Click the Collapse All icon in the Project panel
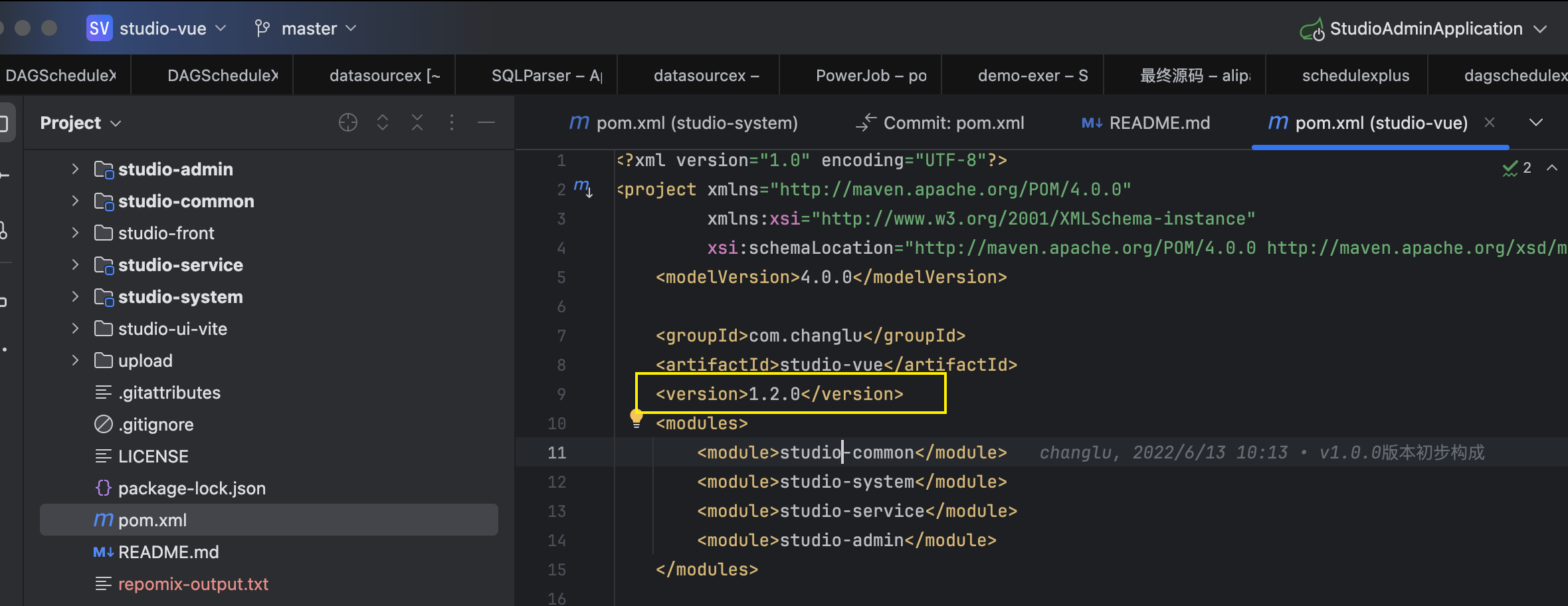 417,123
